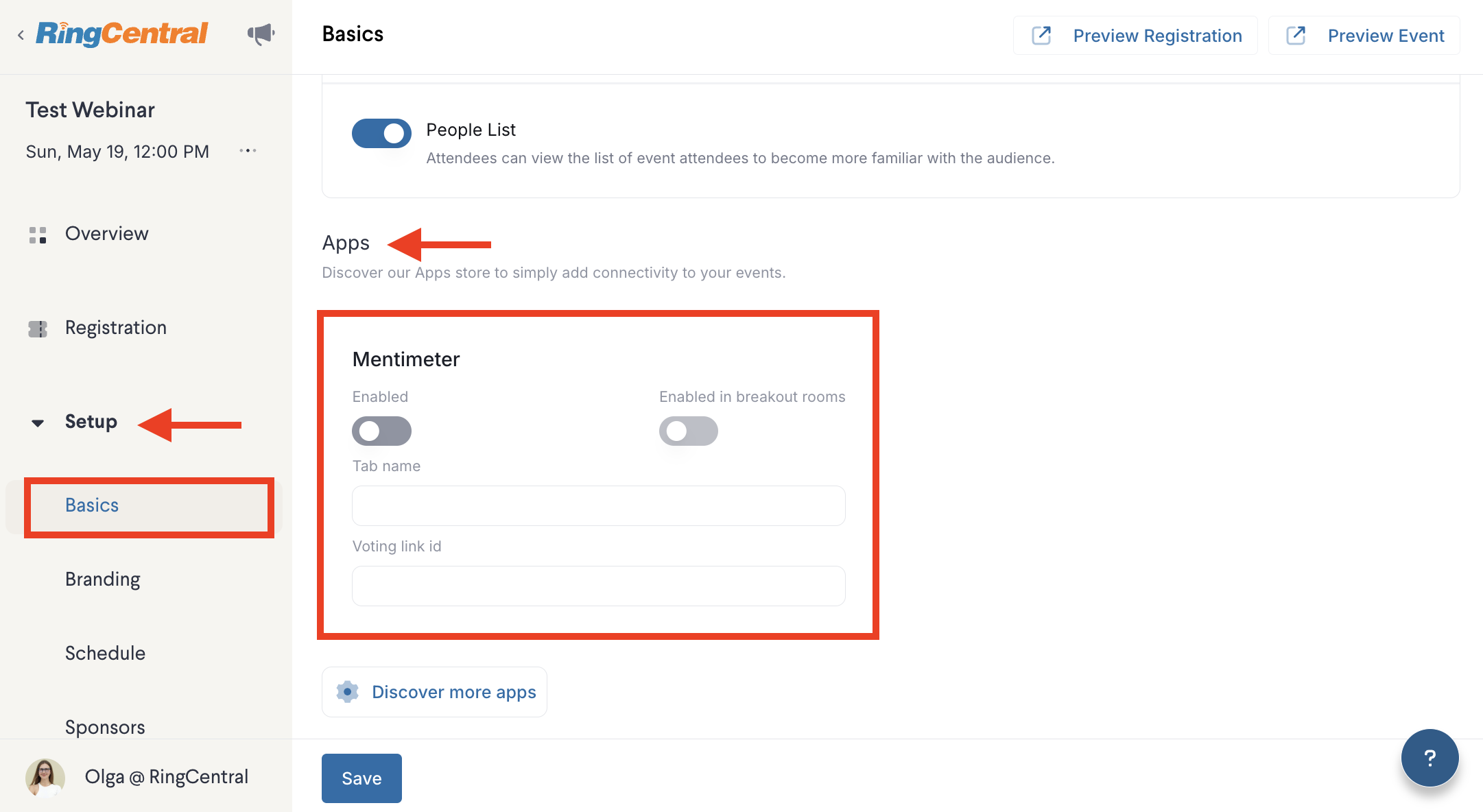Click the Preview Event external link icon
This screenshot has height=812, width=1483.
point(1296,36)
